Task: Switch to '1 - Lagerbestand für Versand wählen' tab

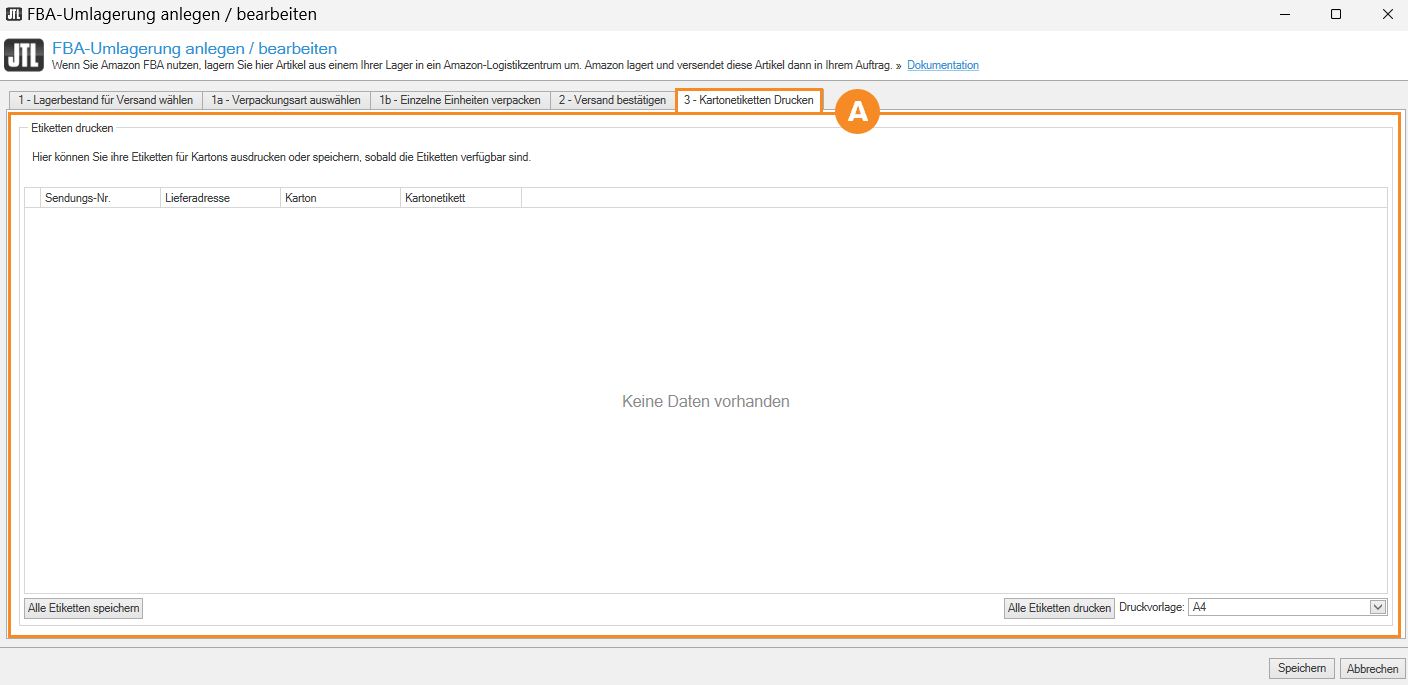Action: tap(105, 100)
